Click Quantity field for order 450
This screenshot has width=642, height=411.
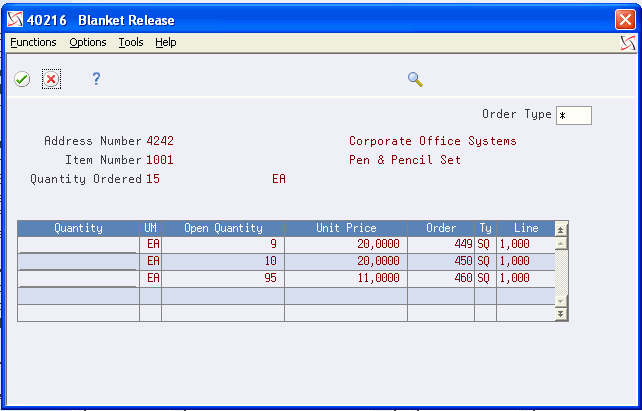(78, 262)
